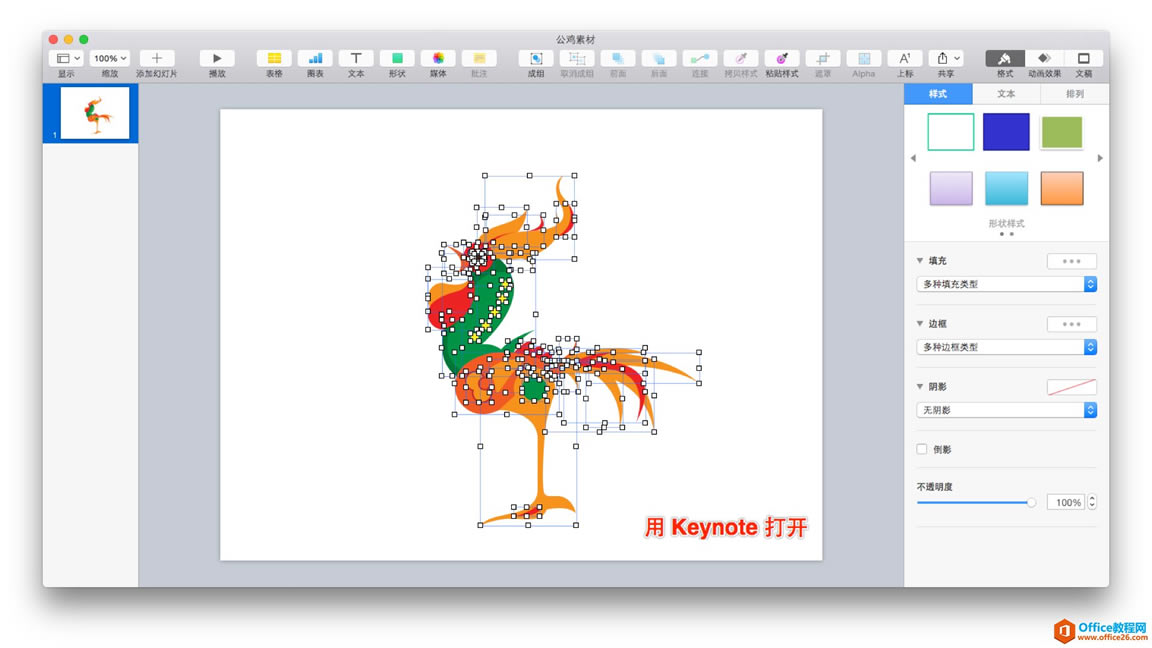Switch to the 文本 tab in sidebar
The width and height of the screenshot is (1152, 648).
click(1006, 93)
